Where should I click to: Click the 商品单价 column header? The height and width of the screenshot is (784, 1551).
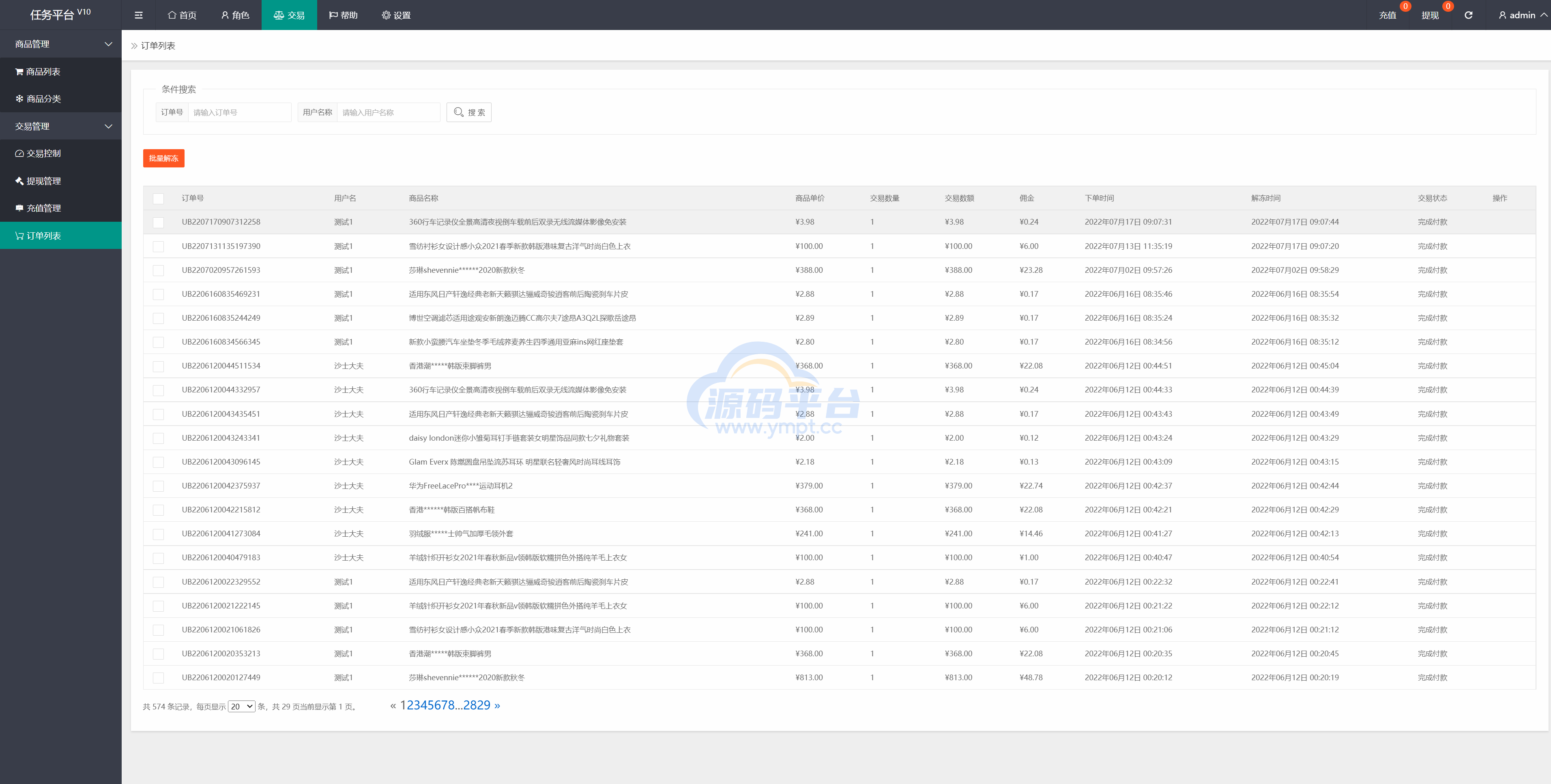coord(810,198)
